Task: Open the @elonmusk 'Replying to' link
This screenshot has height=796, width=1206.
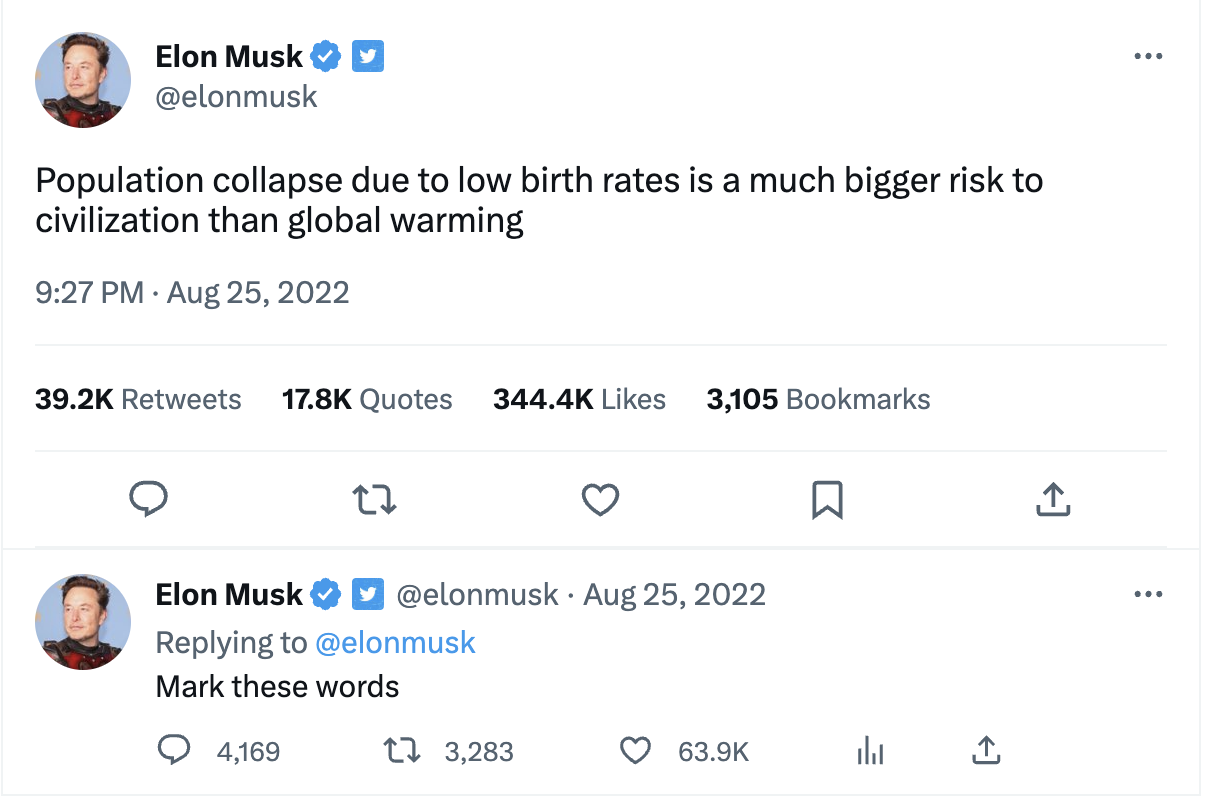Action: 395,642
